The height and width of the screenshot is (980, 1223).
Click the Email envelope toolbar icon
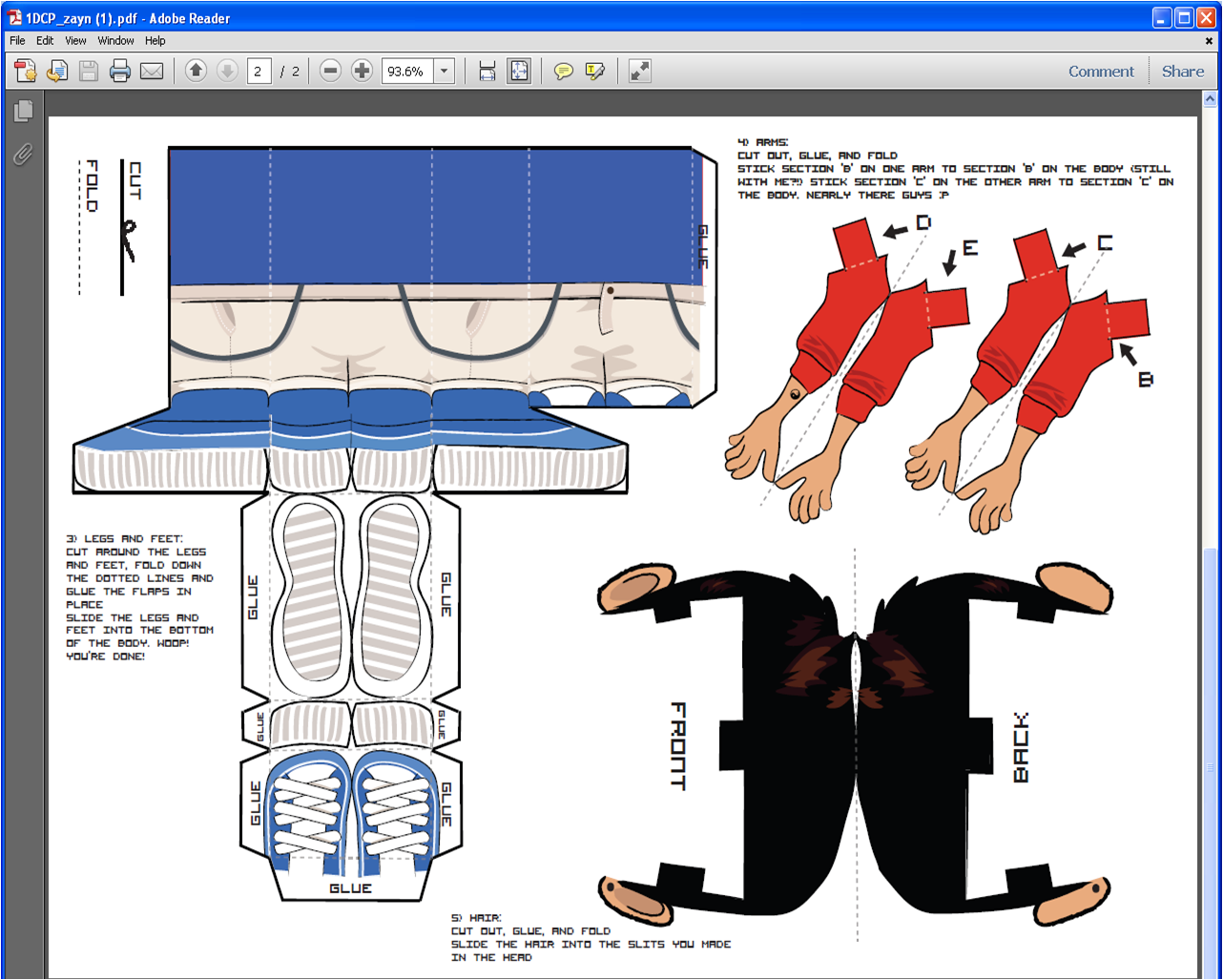[152, 71]
